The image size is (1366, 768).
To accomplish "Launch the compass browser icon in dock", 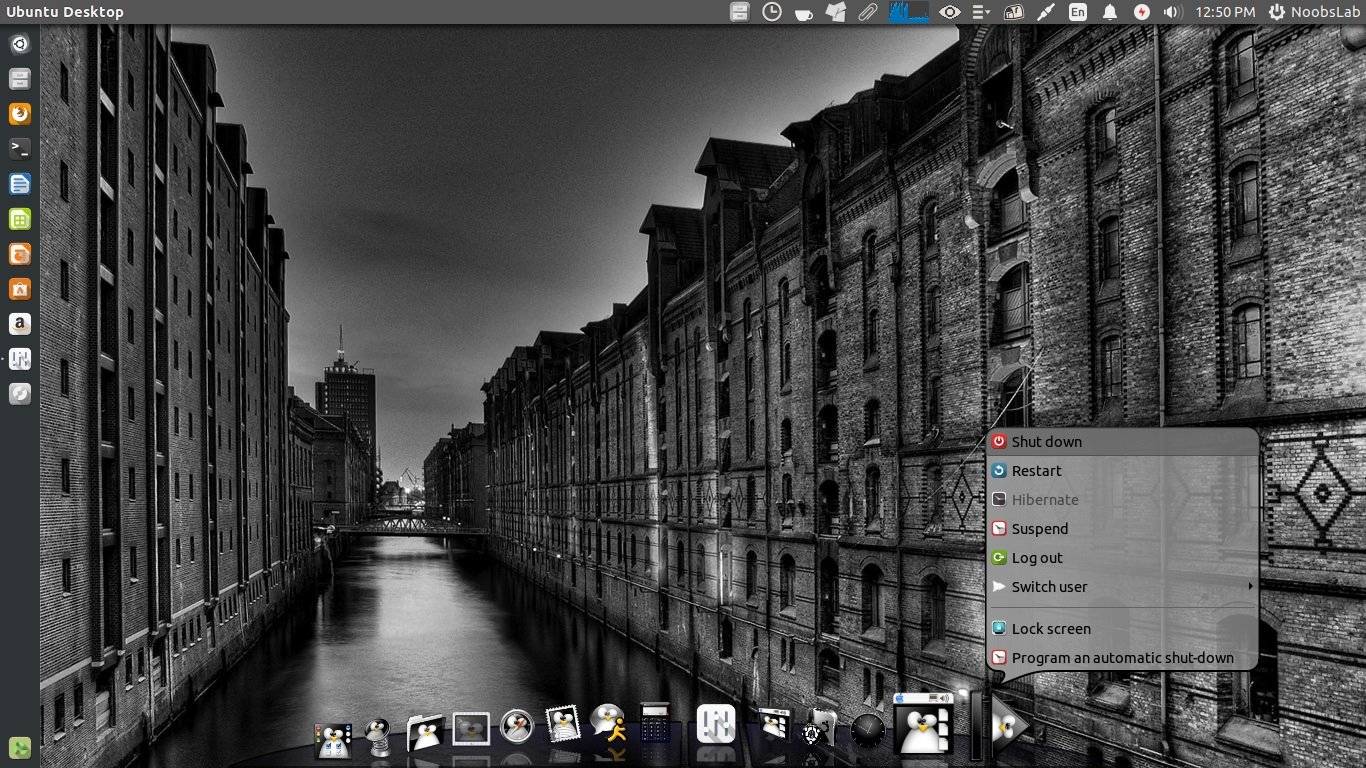I will (x=517, y=726).
